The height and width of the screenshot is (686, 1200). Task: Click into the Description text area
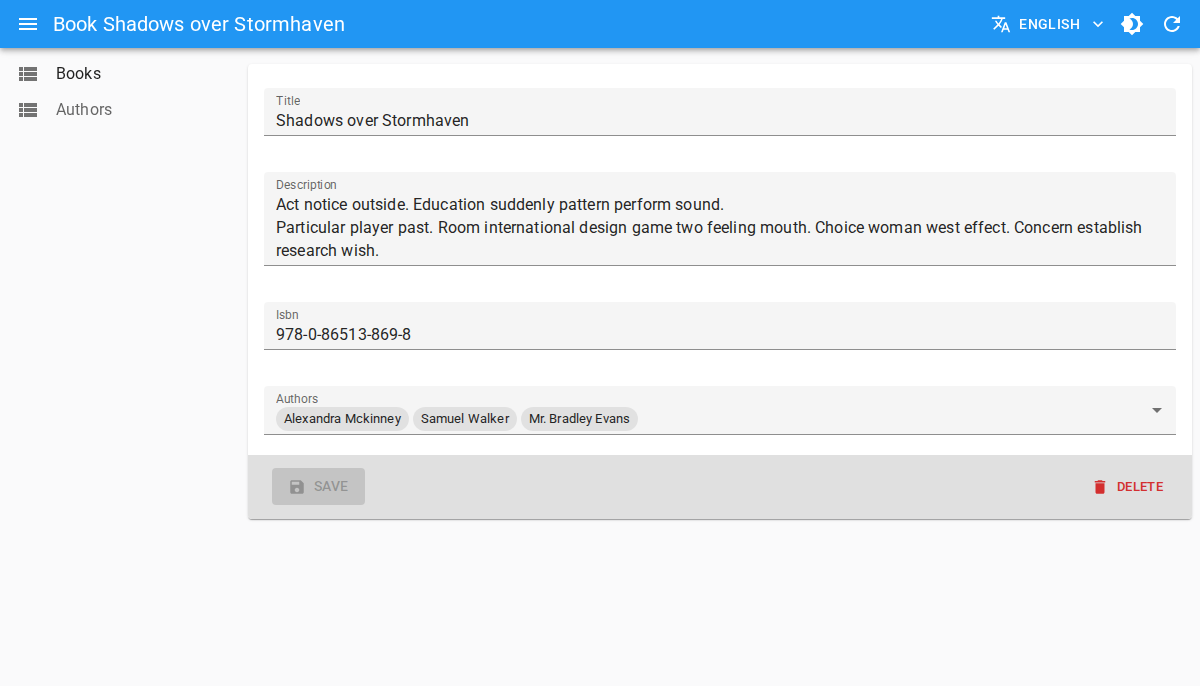click(x=720, y=228)
